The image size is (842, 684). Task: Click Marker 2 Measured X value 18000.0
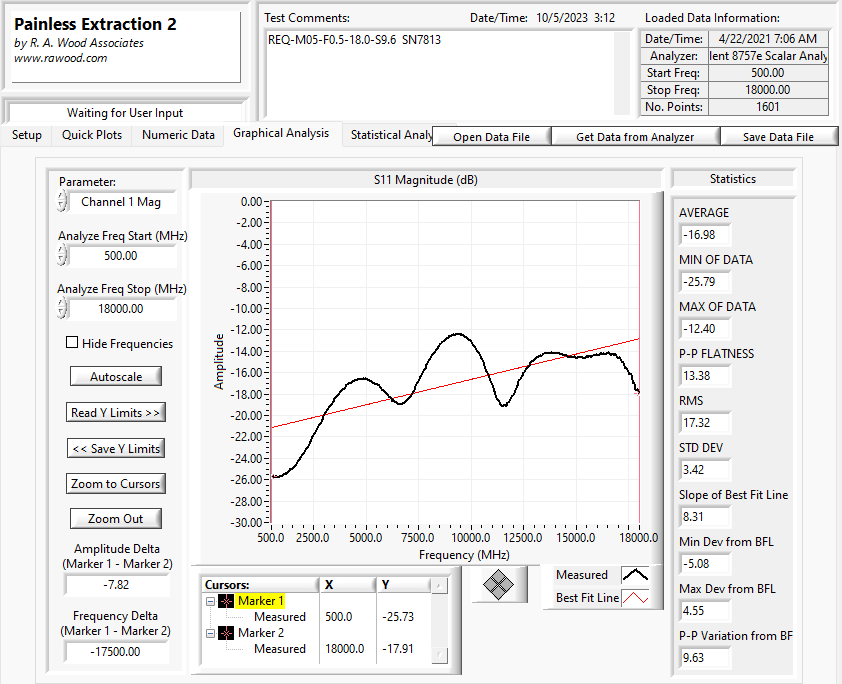(x=344, y=649)
